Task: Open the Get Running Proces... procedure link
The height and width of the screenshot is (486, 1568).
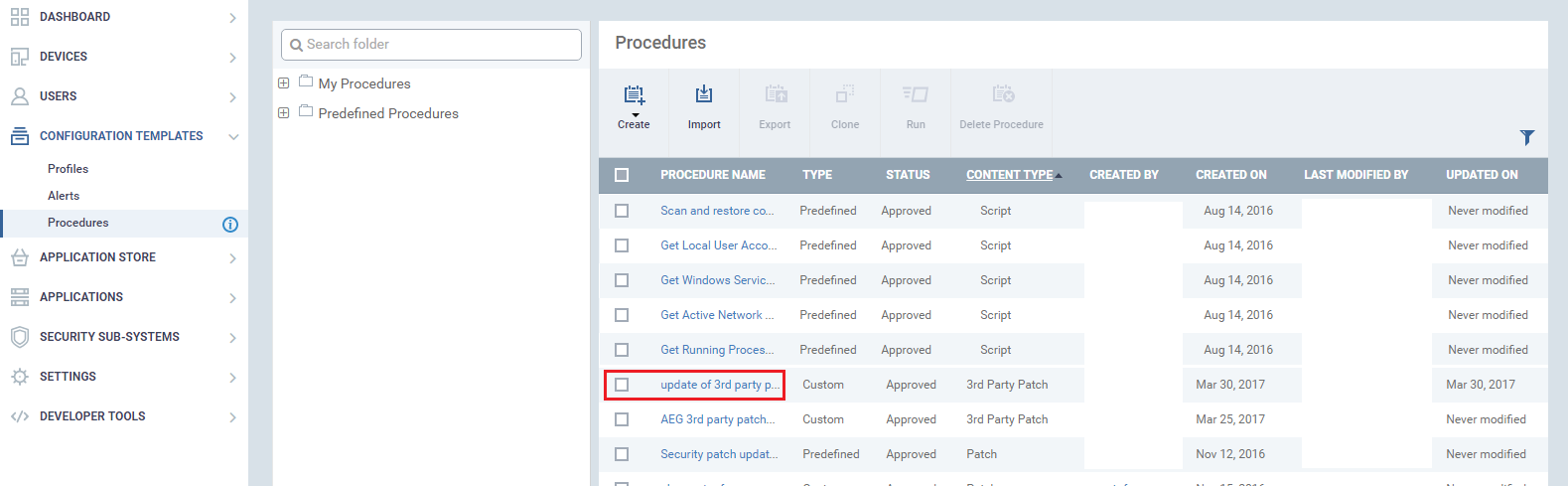Action: [x=717, y=350]
